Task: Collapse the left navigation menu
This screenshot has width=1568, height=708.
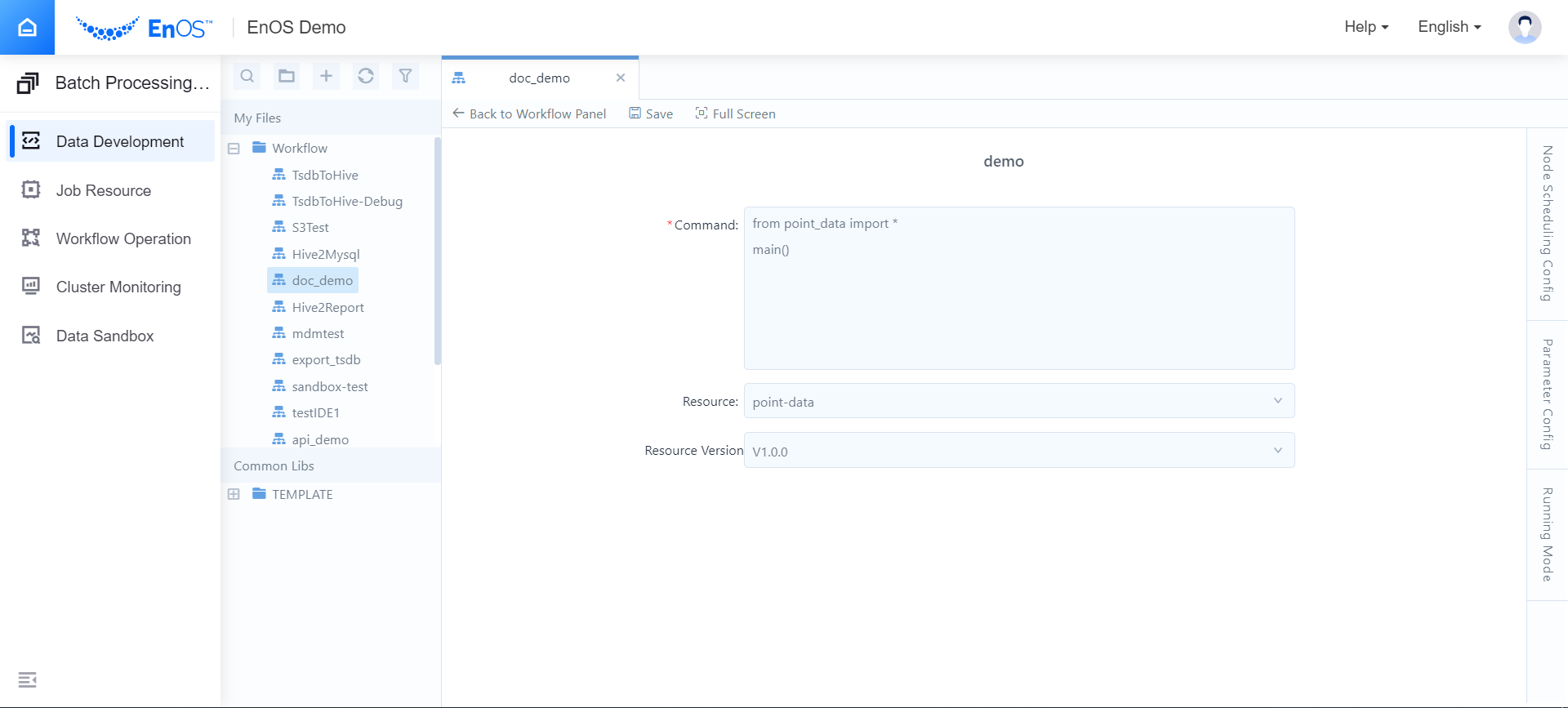Action: 27,679
